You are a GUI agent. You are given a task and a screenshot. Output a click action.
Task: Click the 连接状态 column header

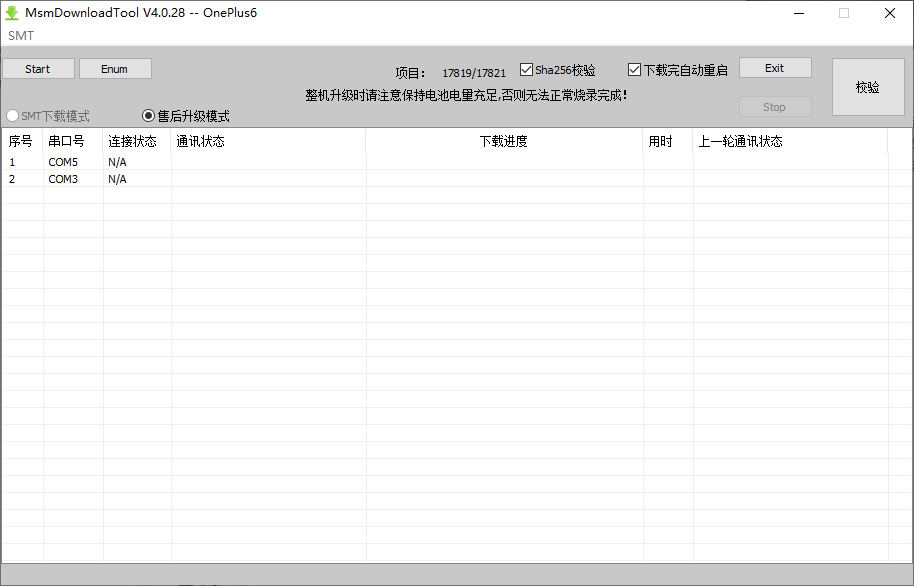(137, 141)
